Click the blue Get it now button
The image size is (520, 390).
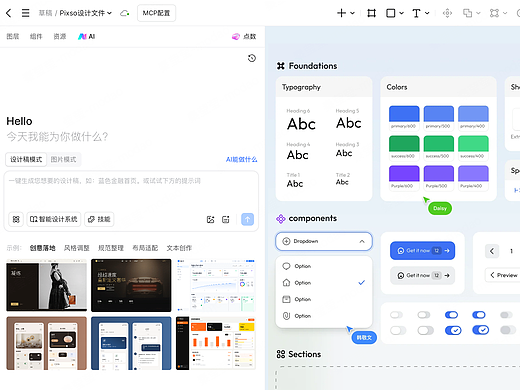coord(422,250)
